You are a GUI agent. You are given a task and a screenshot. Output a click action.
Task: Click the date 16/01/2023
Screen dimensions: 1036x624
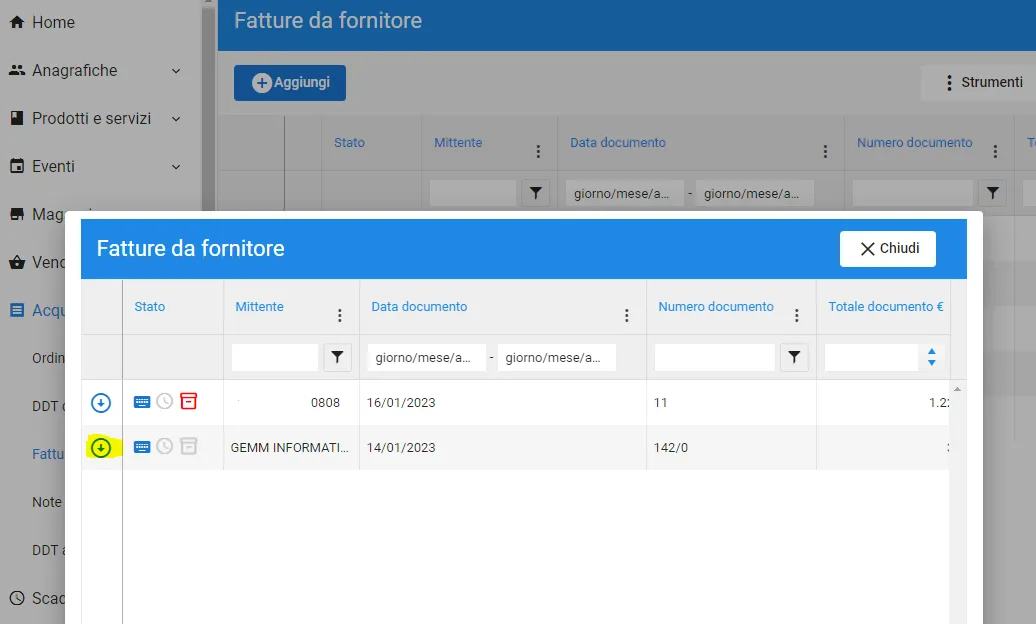pyautogui.click(x=401, y=403)
